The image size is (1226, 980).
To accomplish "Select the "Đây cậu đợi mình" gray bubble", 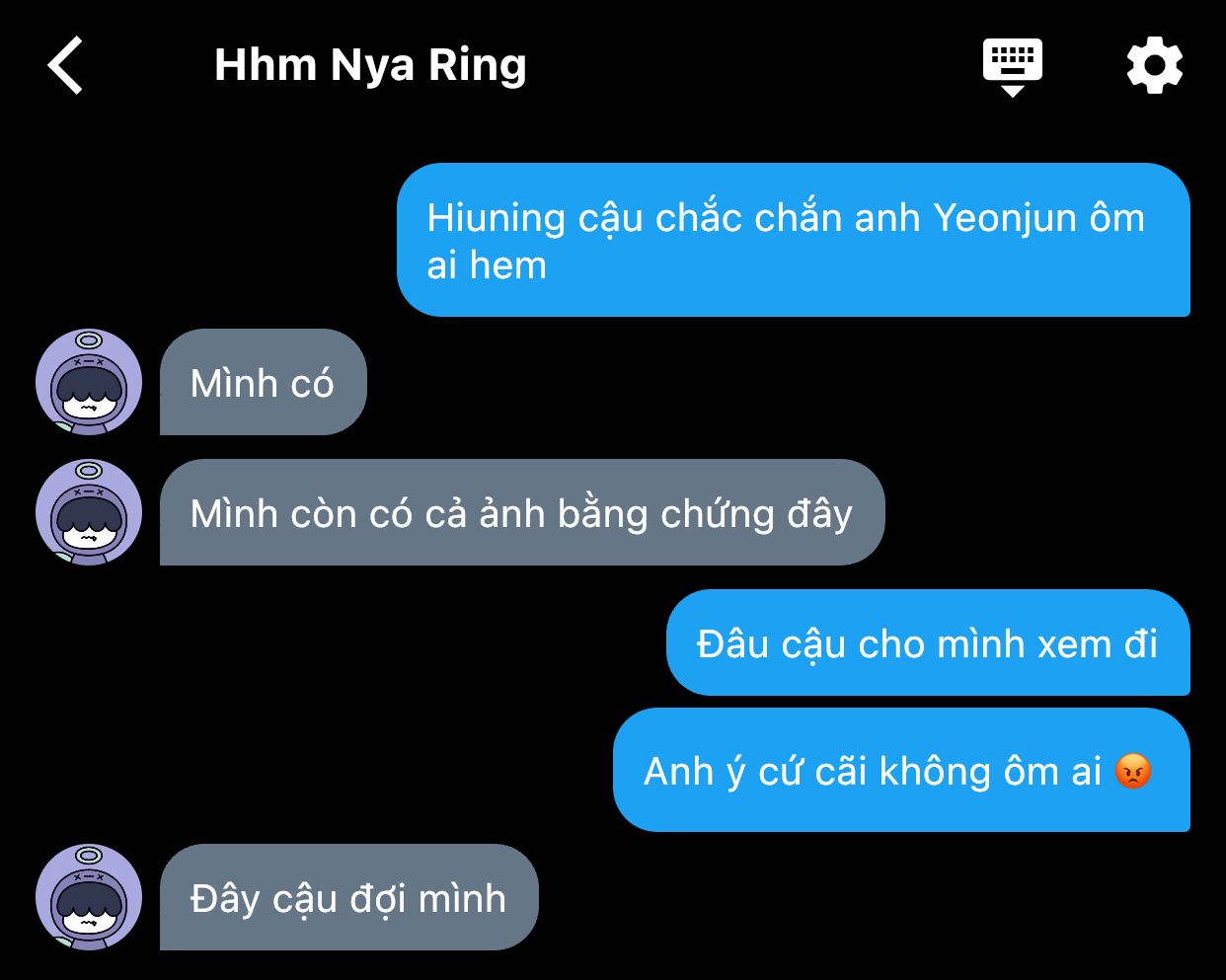I will click(x=349, y=897).
